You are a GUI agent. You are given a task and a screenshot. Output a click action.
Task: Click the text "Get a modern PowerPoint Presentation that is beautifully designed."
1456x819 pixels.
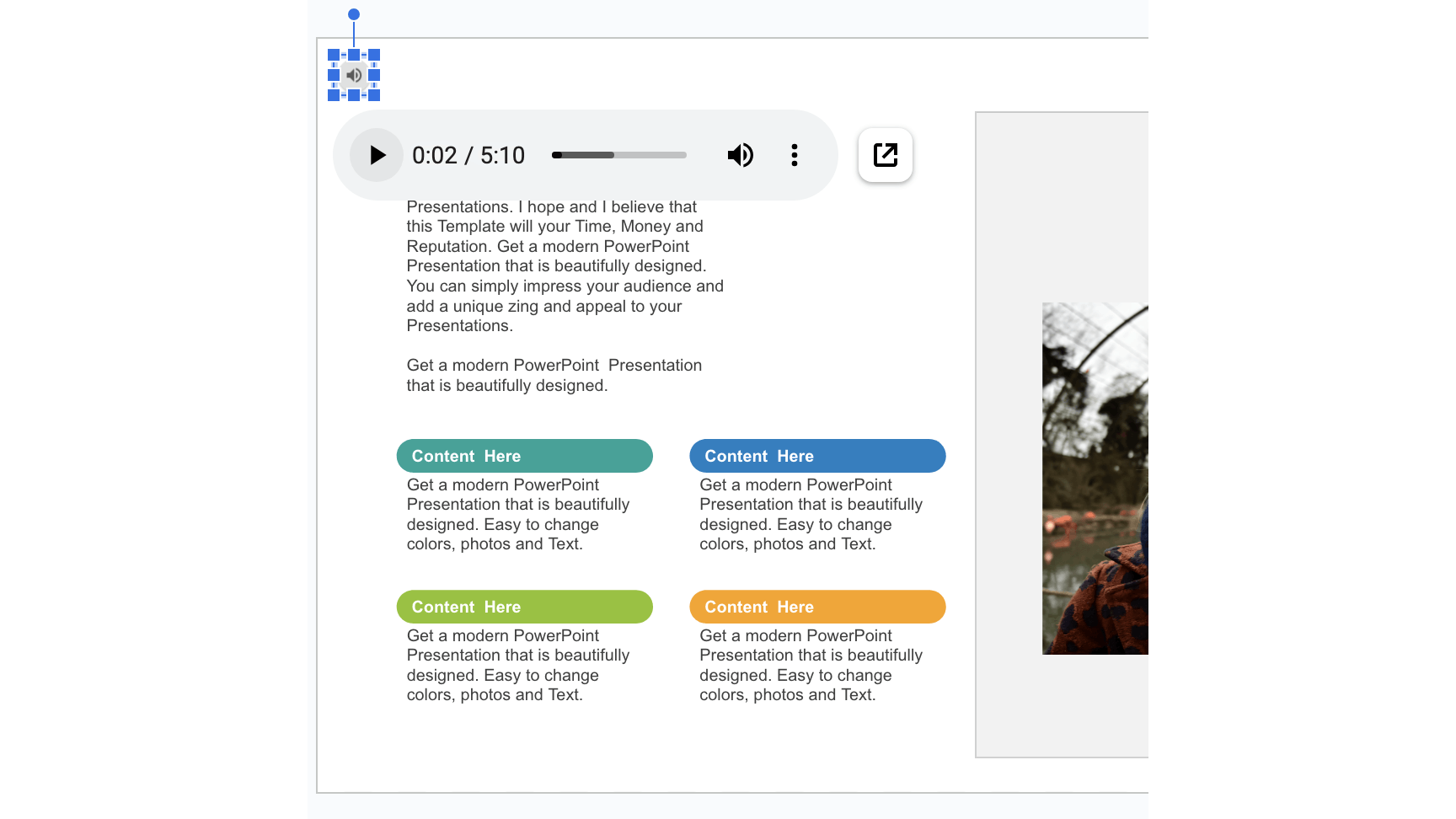[x=554, y=375]
